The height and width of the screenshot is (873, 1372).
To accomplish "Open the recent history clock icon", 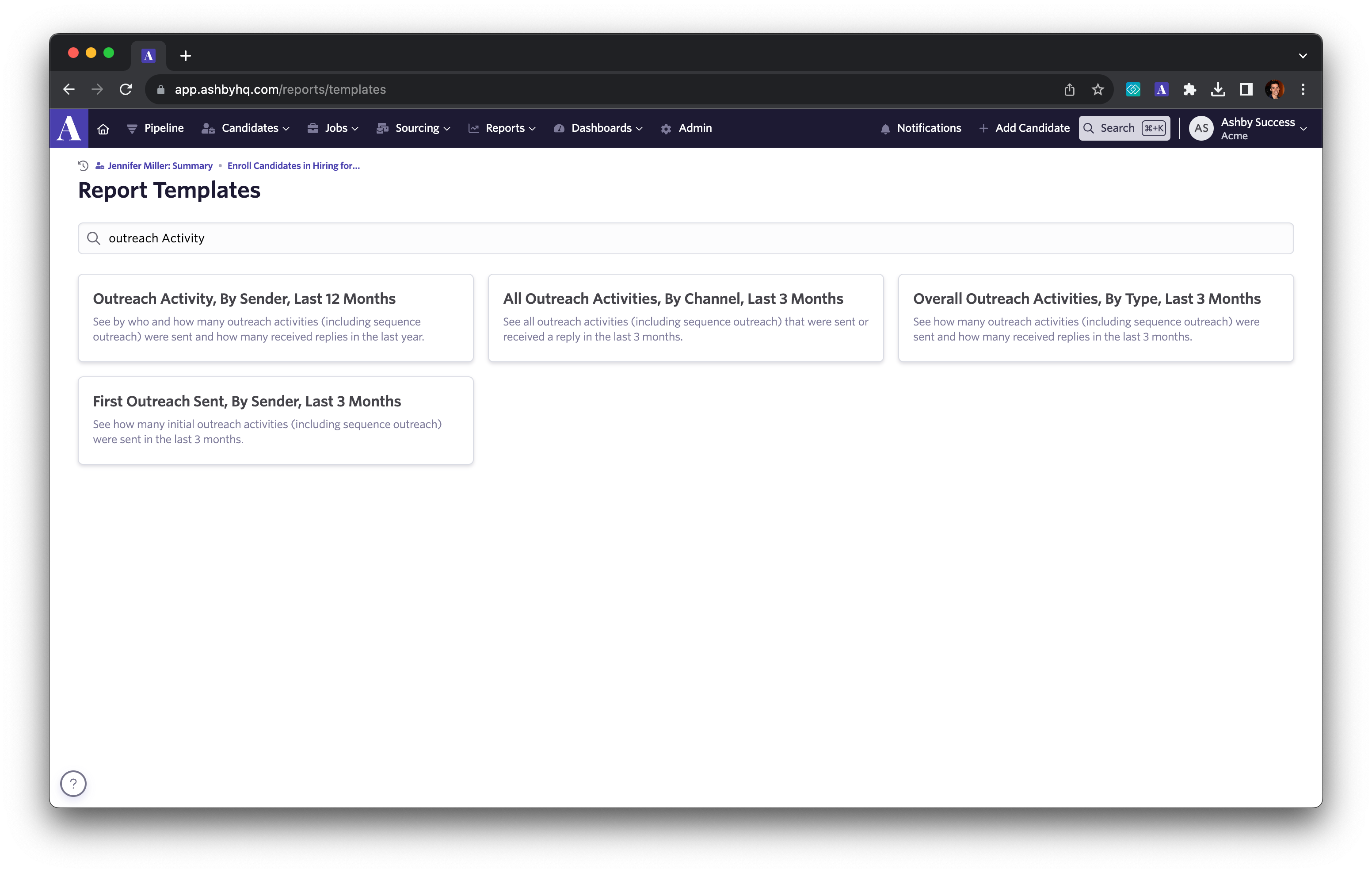I will point(83,166).
